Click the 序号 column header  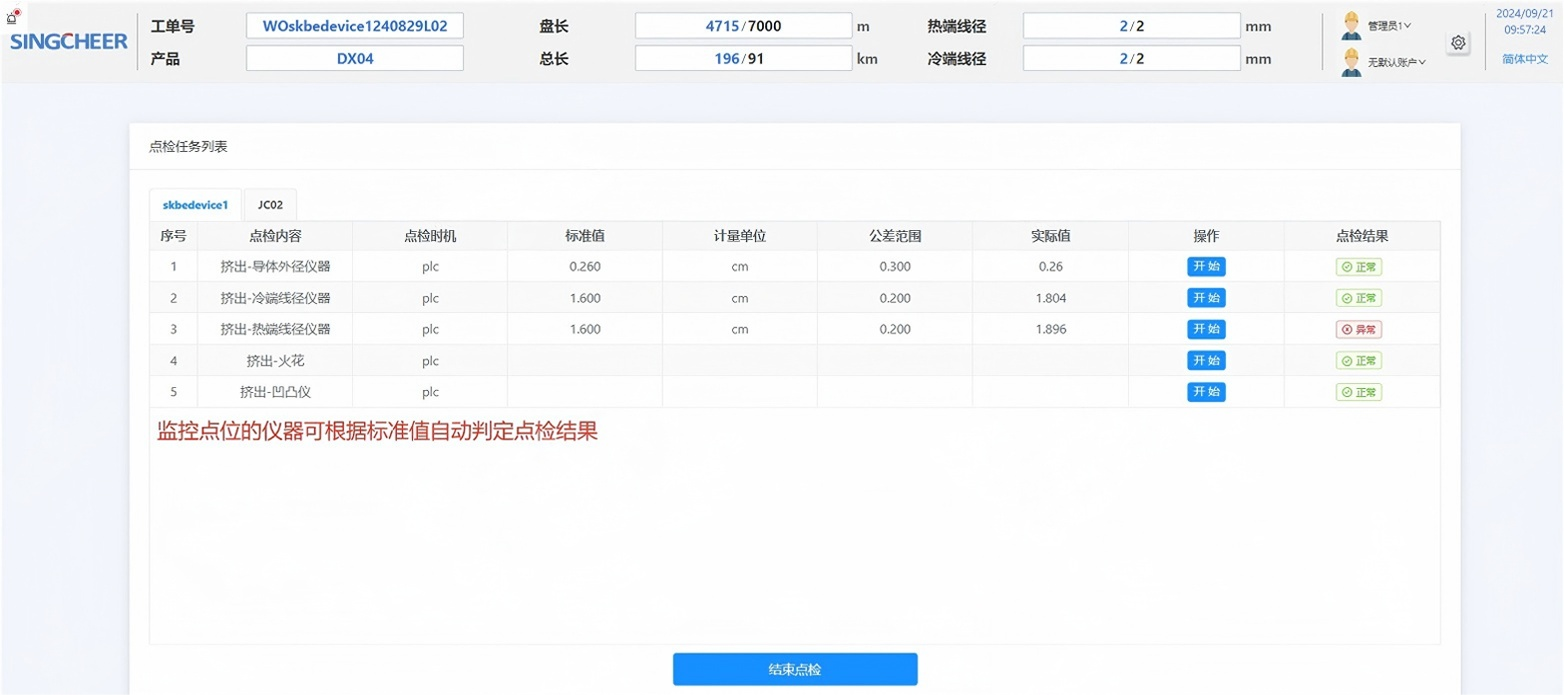pyautogui.click(x=173, y=236)
